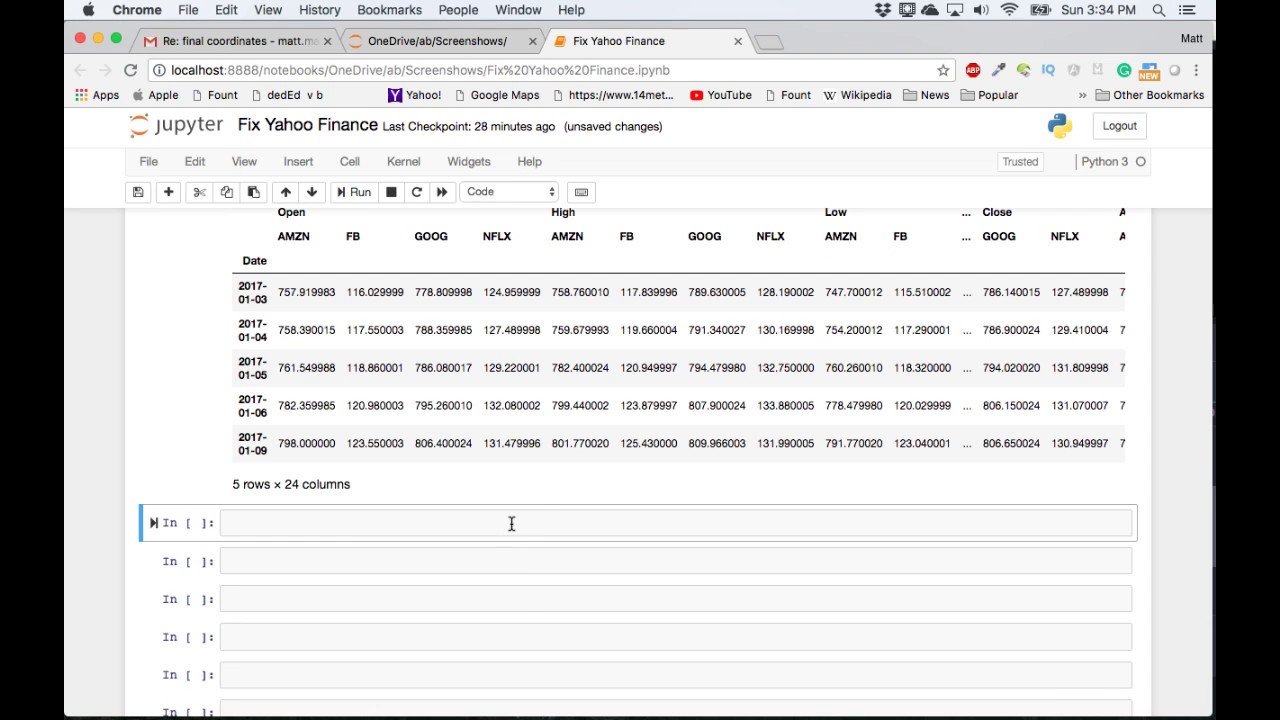Cut selected cells with scissors icon
Screen dimensions: 1280x720
coord(199,192)
